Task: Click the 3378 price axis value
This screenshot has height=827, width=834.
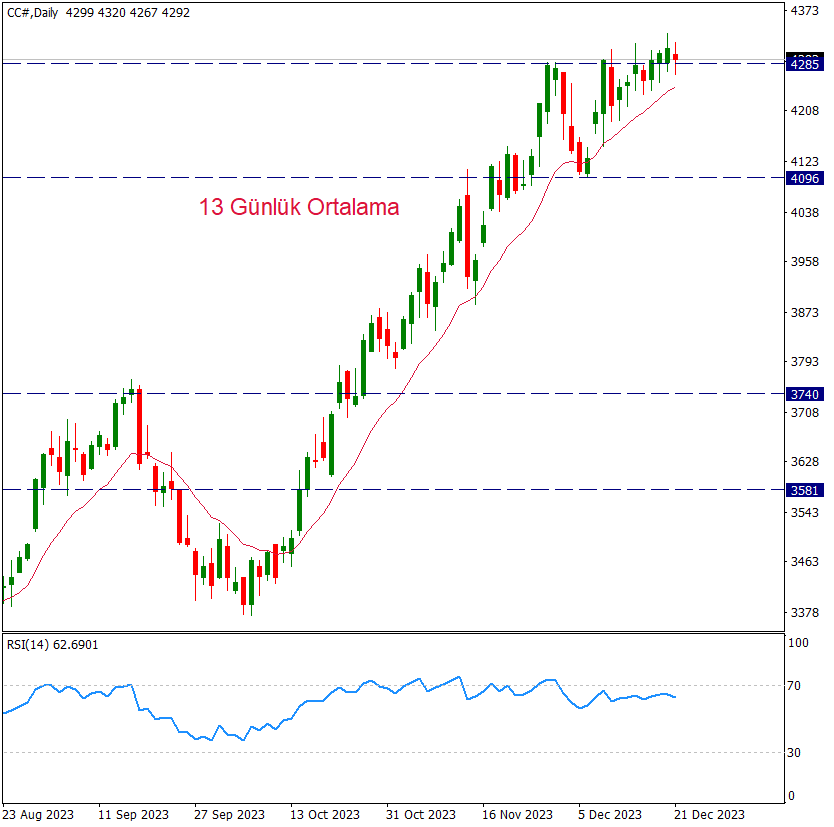Action: coord(805,613)
